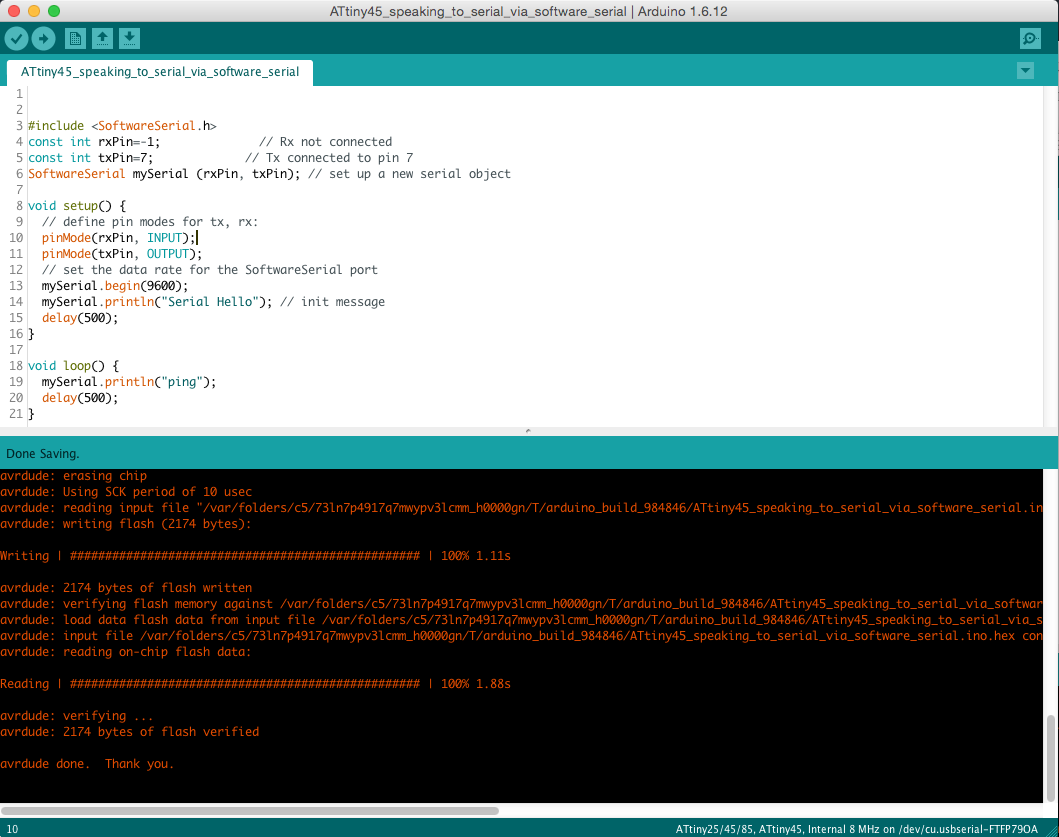Image resolution: width=1059 pixels, height=837 pixels.
Task: Click the "void setup() {" line
Action: tap(77, 206)
